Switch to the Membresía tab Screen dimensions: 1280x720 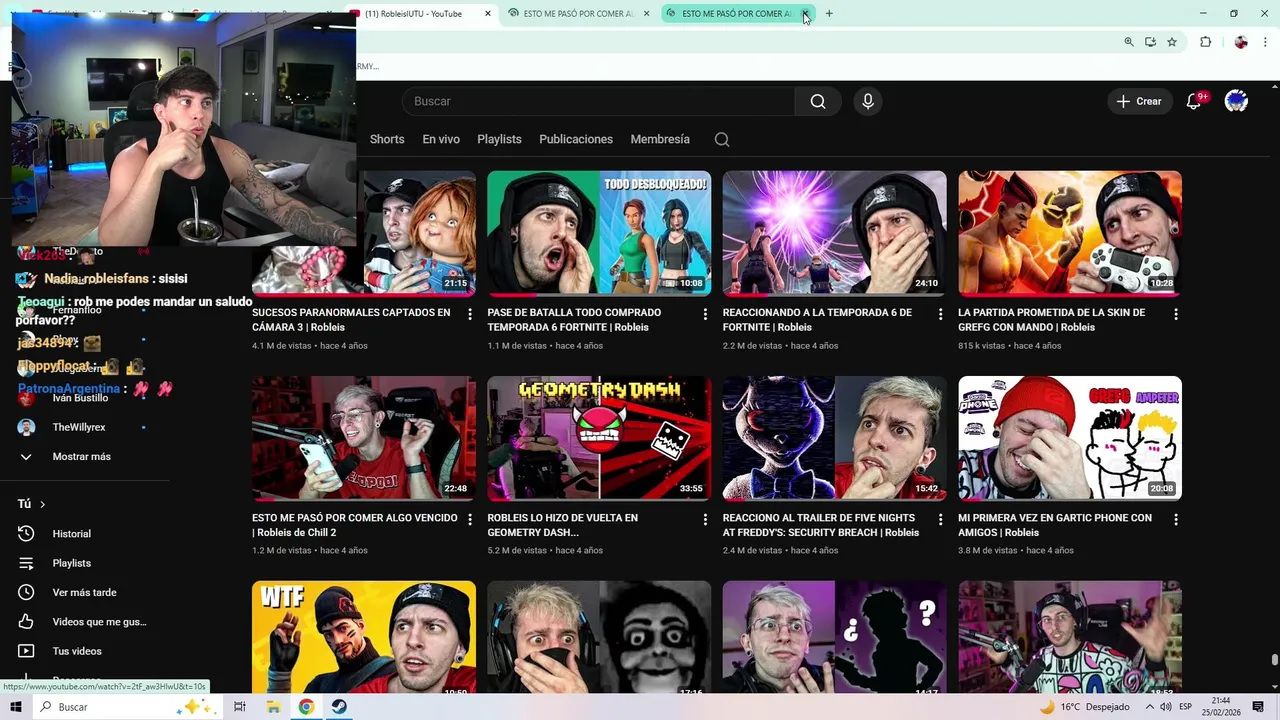pyautogui.click(x=660, y=139)
